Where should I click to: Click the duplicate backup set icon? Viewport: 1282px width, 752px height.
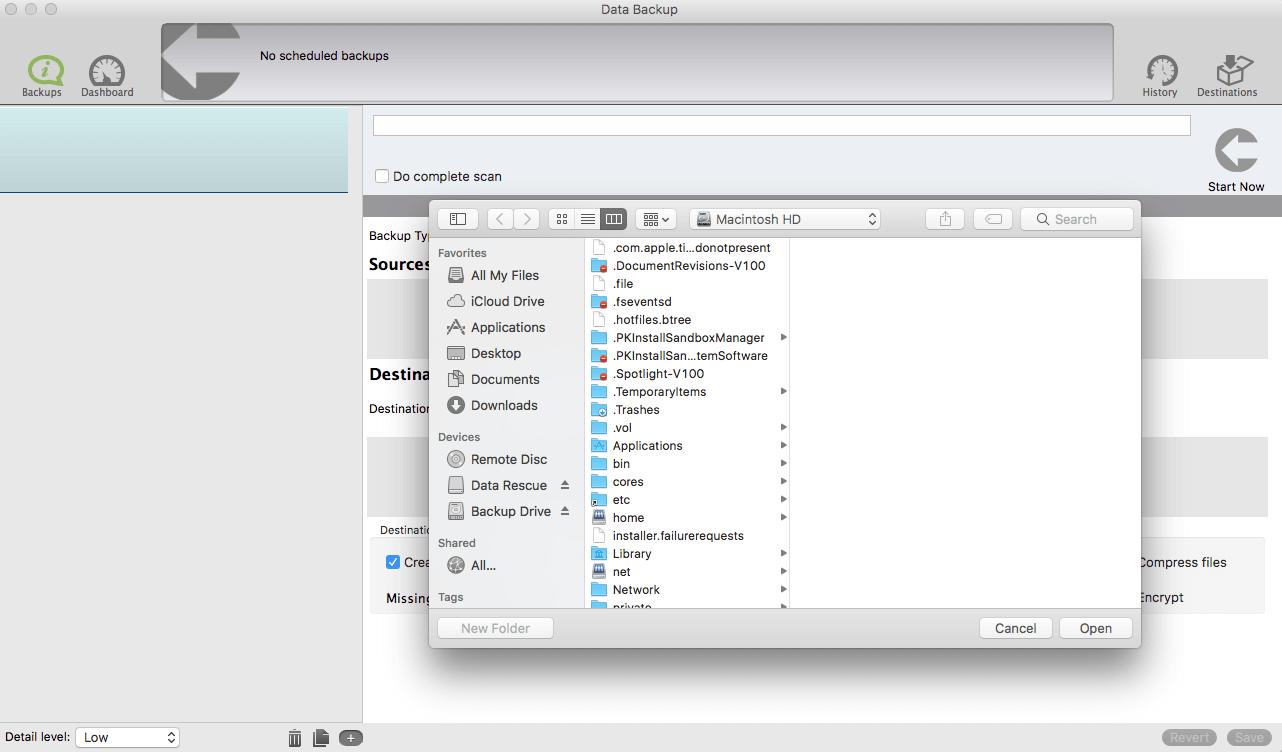coord(321,738)
